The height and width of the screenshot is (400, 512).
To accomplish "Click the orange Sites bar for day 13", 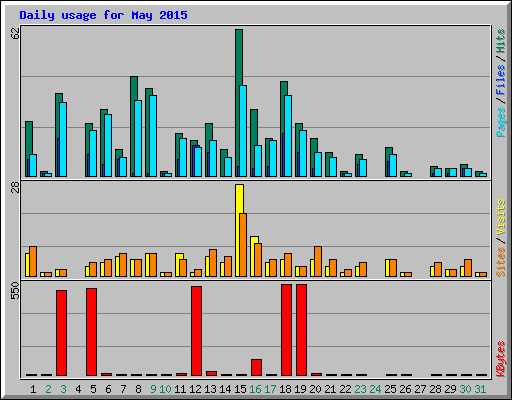I will click(x=213, y=263).
